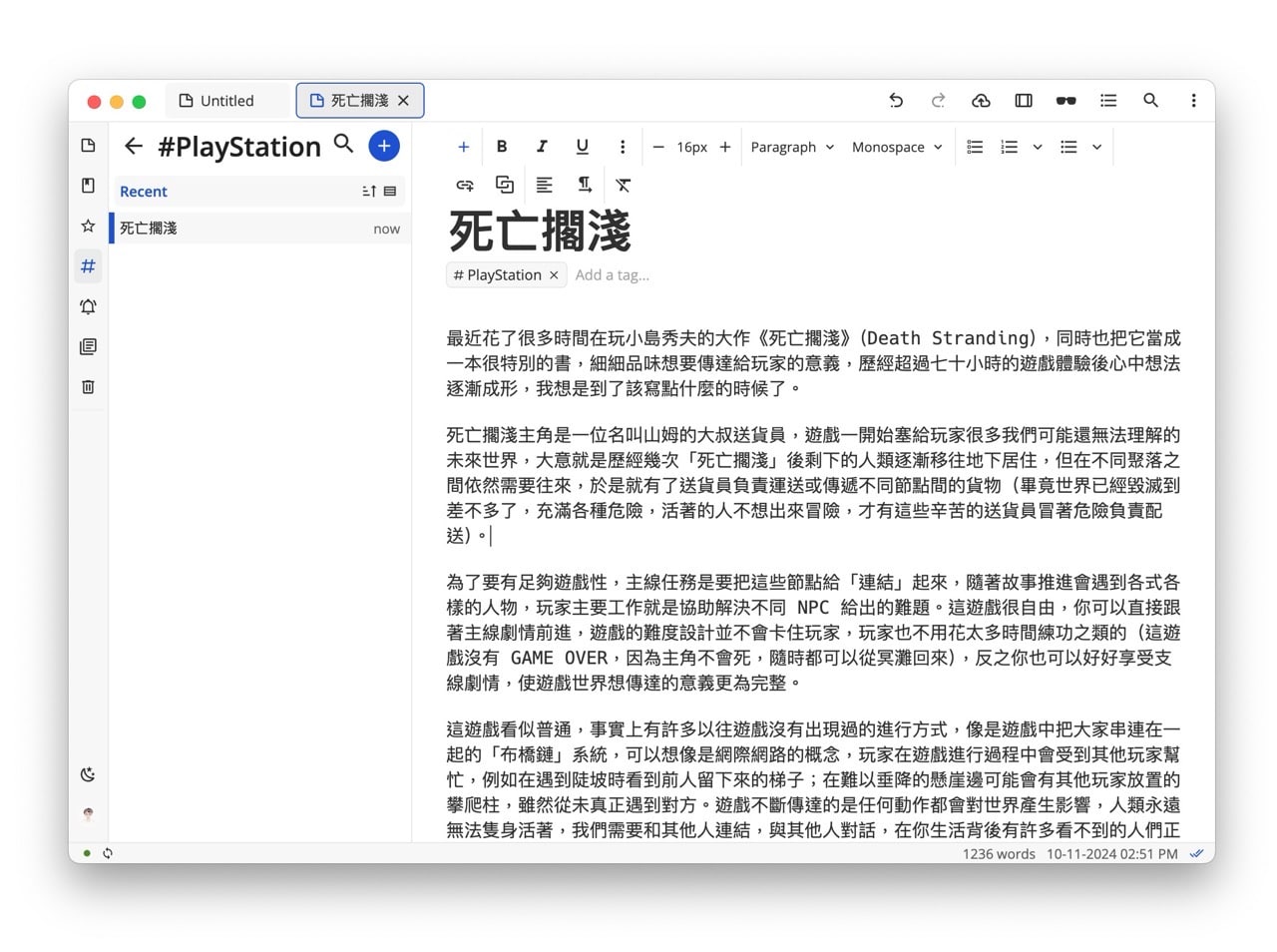Open the Monospace font dropdown
The height and width of the screenshot is (952, 1277).
tap(896, 147)
